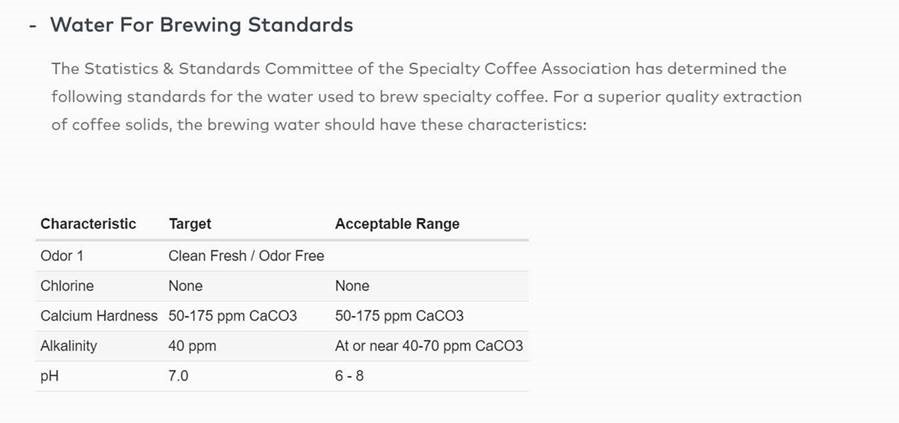Select the Characteristic column header
The width and height of the screenshot is (899, 423).
click(88, 224)
